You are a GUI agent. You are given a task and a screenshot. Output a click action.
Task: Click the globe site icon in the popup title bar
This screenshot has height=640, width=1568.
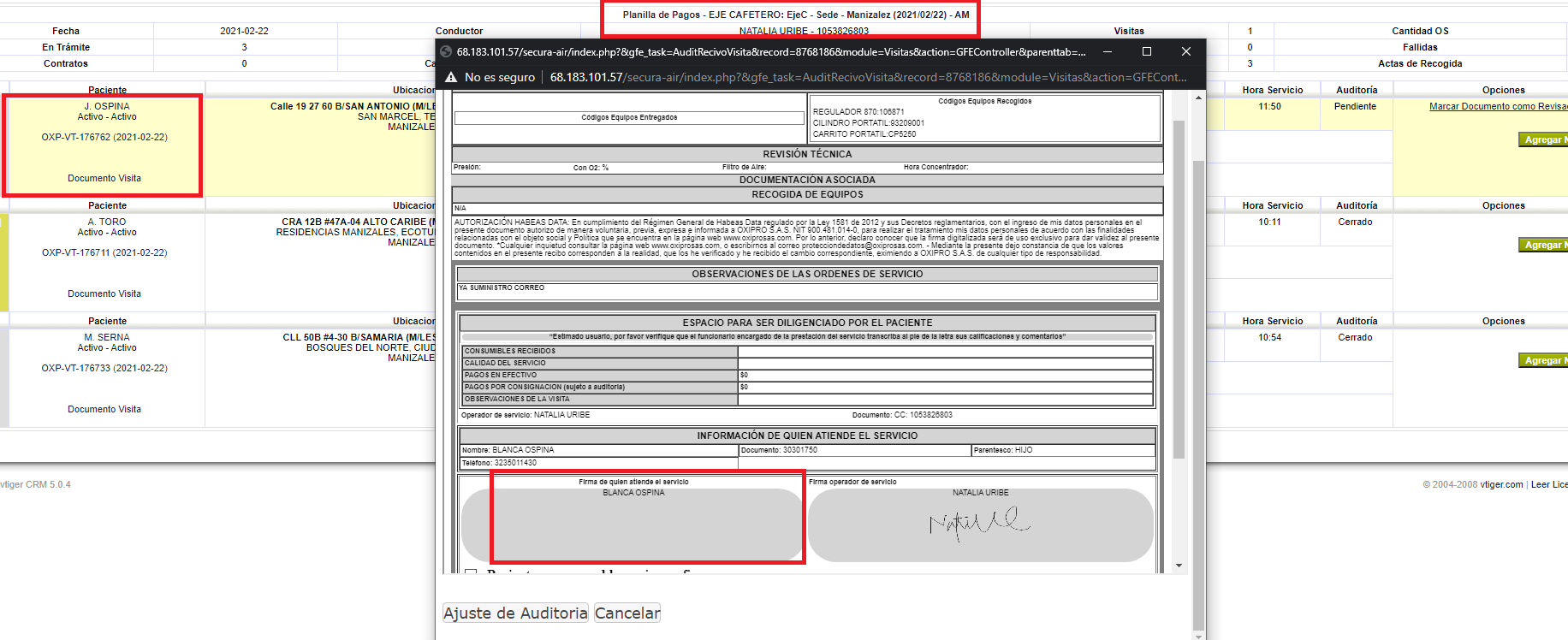pos(446,51)
